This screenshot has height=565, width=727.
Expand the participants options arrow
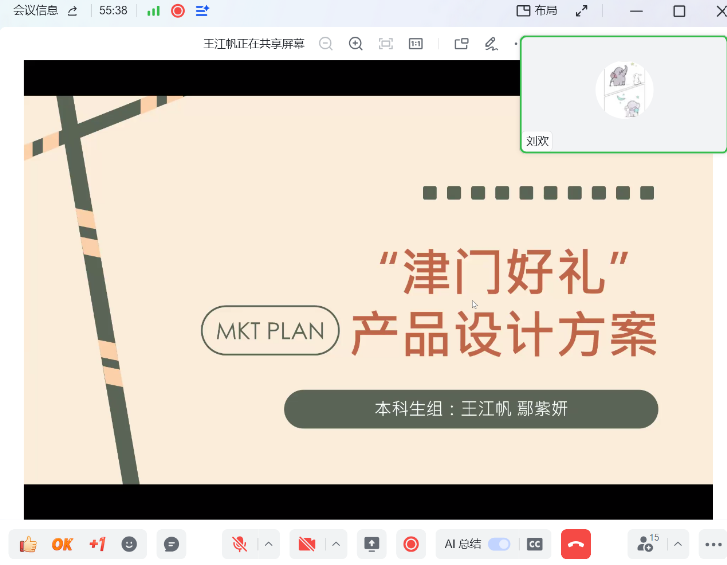click(678, 544)
